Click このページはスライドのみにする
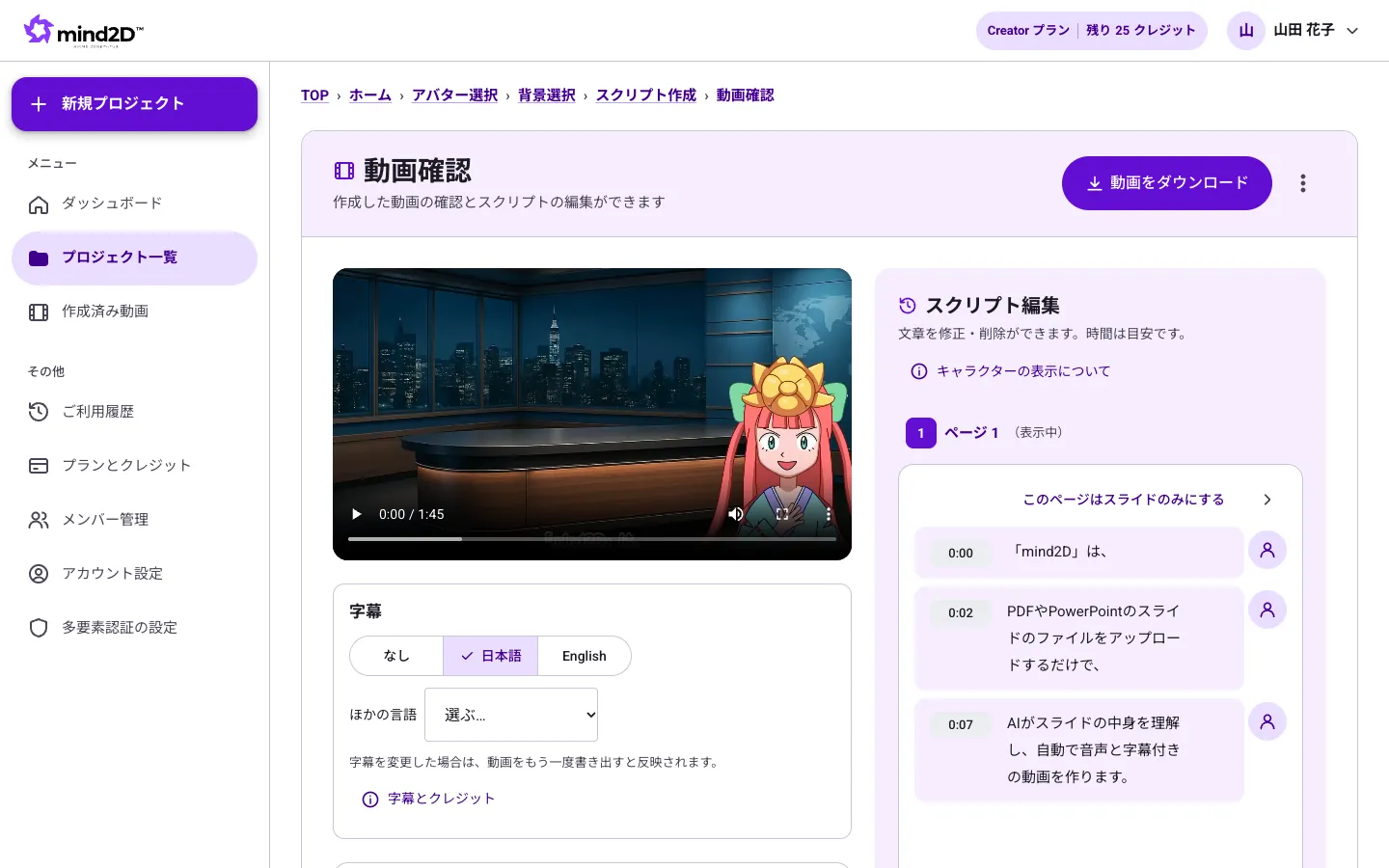Image resolution: width=1389 pixels, height=868 pixels. (x=1124, y=500)
